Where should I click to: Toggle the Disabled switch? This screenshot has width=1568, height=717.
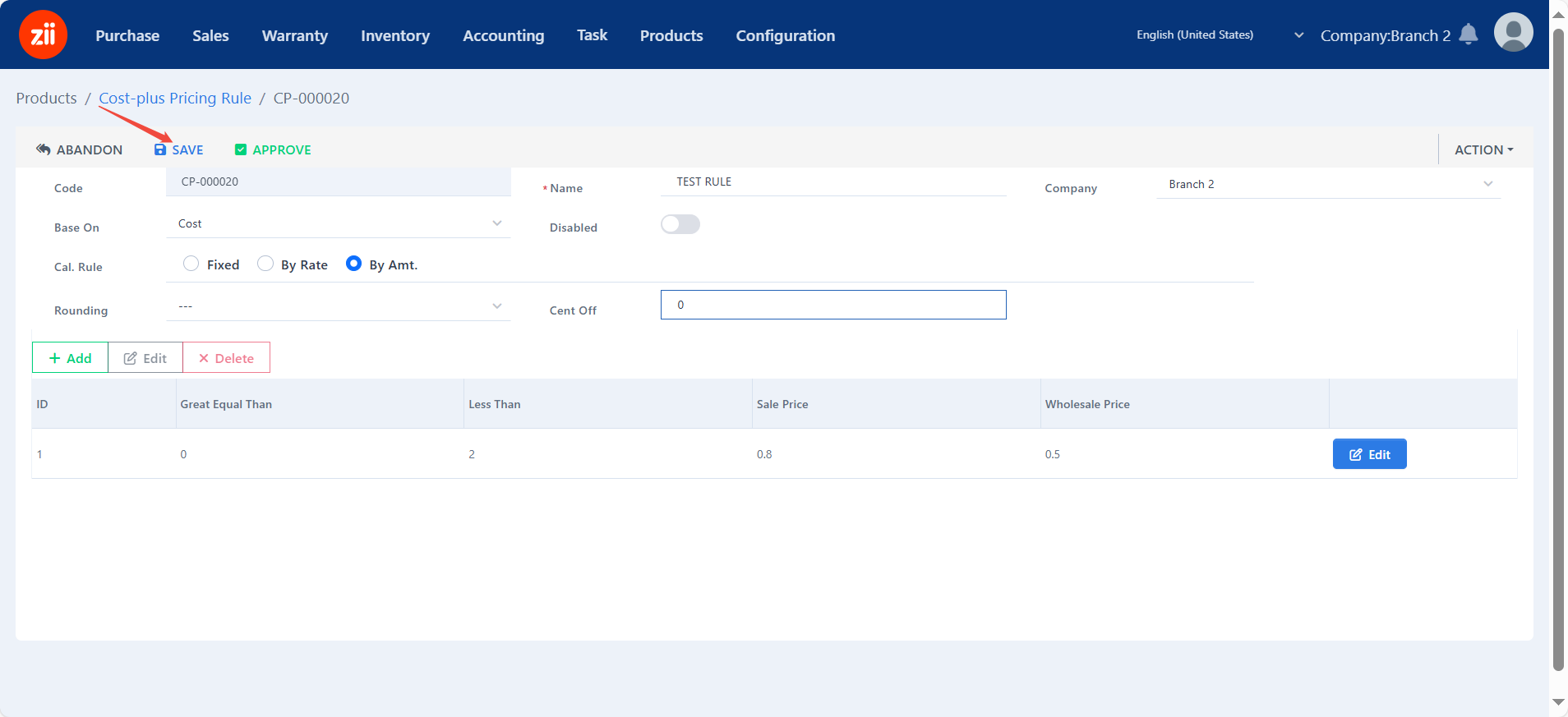click(x=680, y=224)
